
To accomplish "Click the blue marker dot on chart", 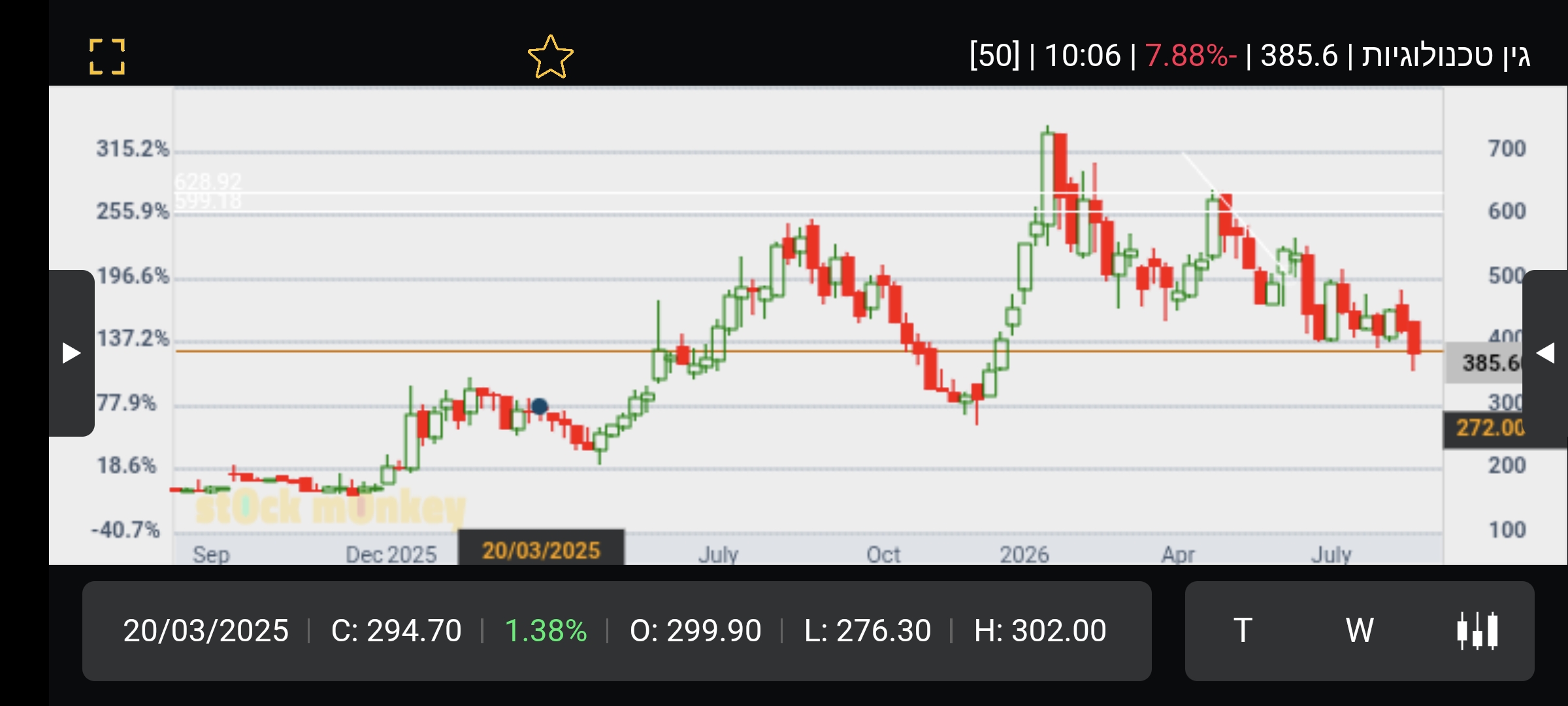I will (x=539, y=407).
